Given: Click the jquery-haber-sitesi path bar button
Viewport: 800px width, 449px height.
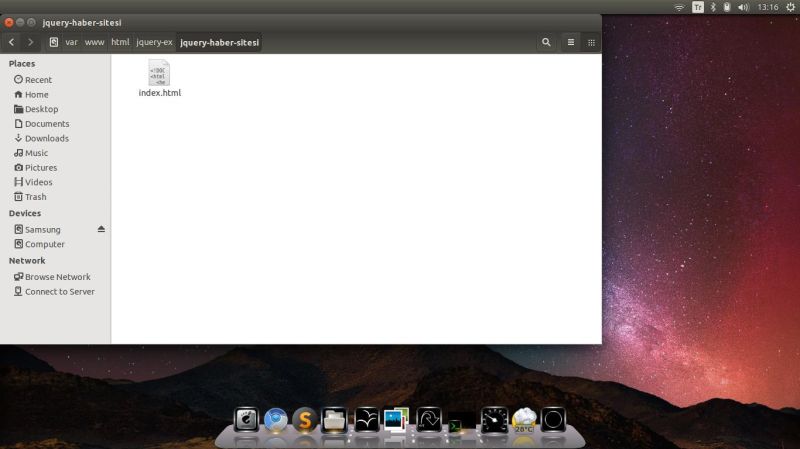Looking at the screenshot, I should [x=219, y=42].
